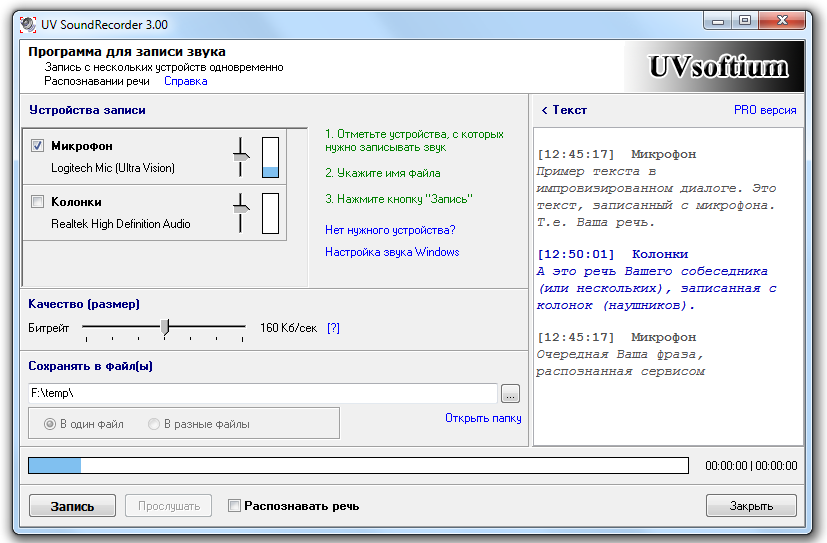The width and height of the screenshot is (827, 543).
Task: Click the bitrate help [?] link
Action: [x=333, y=327]
